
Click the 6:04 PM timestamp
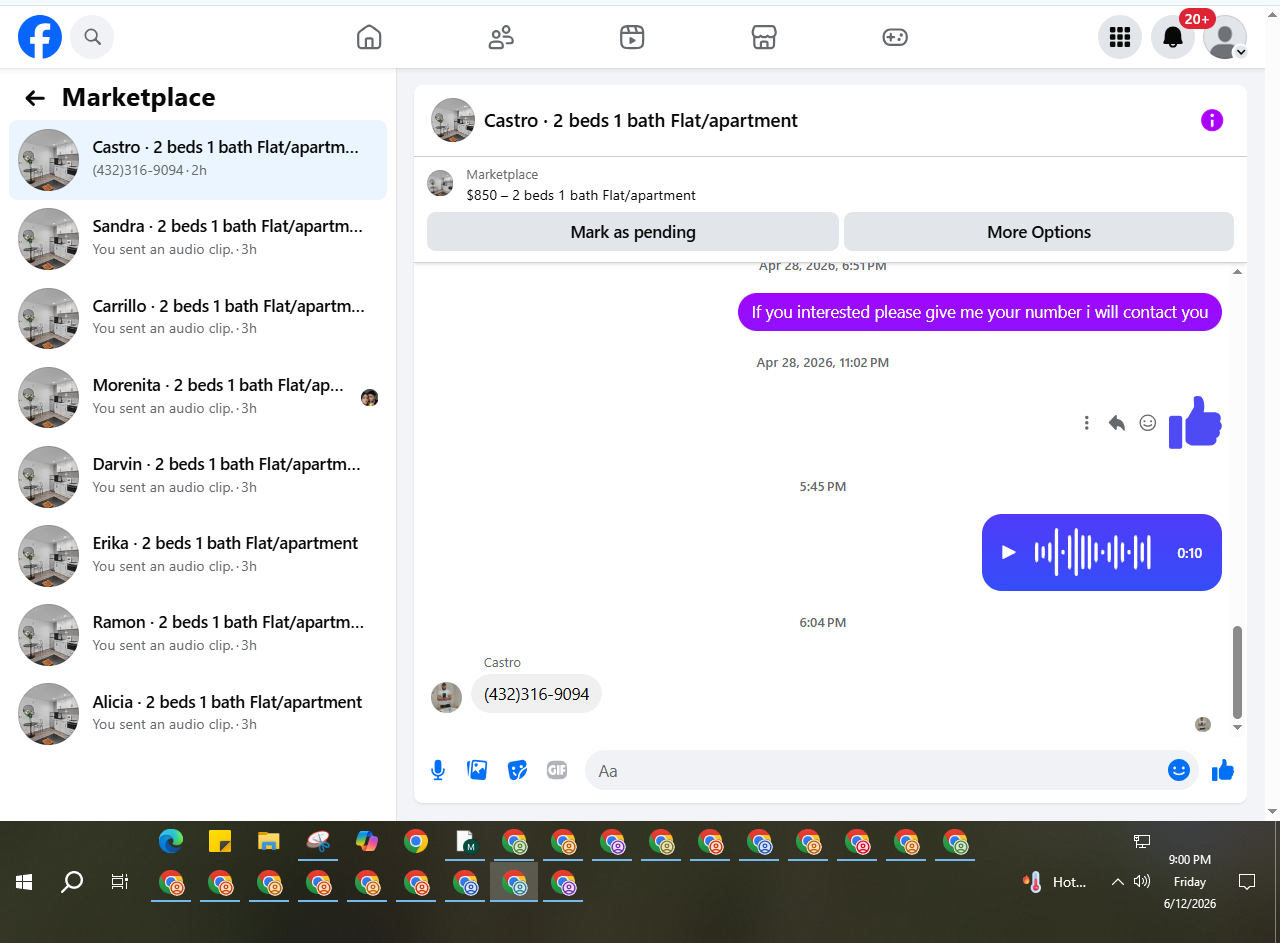[x=823, y=623]
